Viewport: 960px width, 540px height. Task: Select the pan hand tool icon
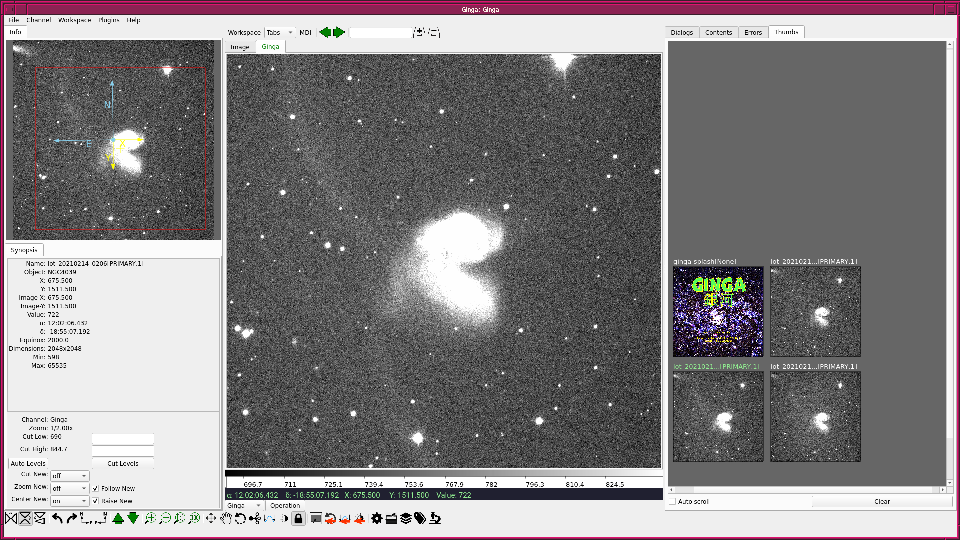[x=226, y=518]
